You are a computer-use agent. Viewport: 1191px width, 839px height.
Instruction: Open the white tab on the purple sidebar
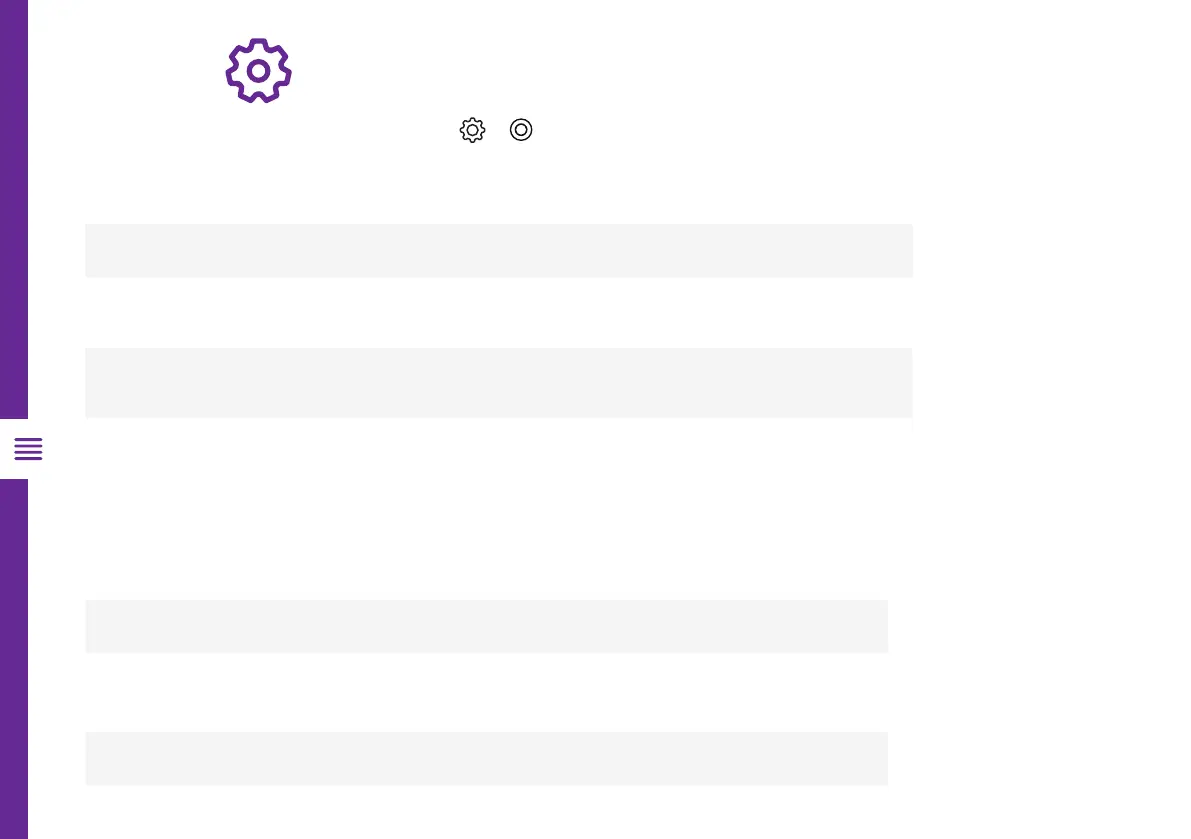point(28,450)
